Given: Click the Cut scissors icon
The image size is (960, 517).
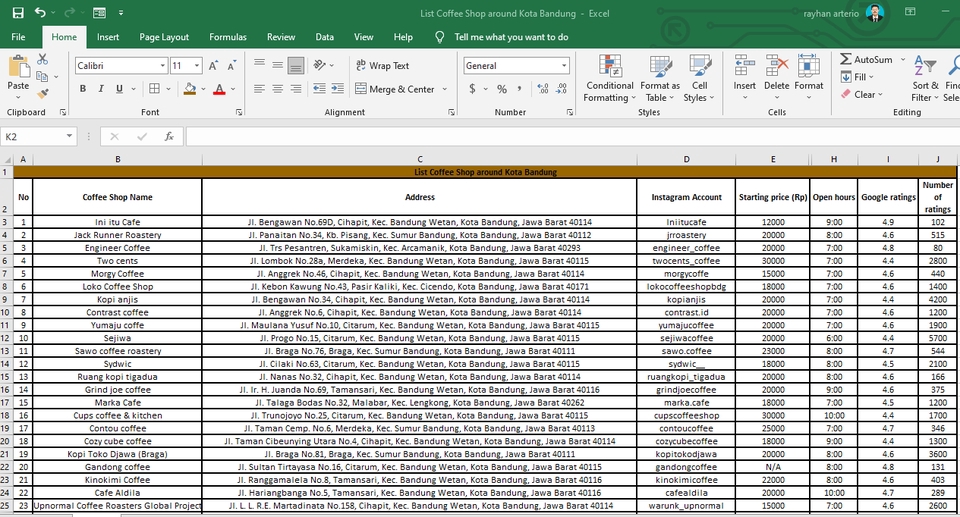Looking at the screenshot, I should 42,59.
